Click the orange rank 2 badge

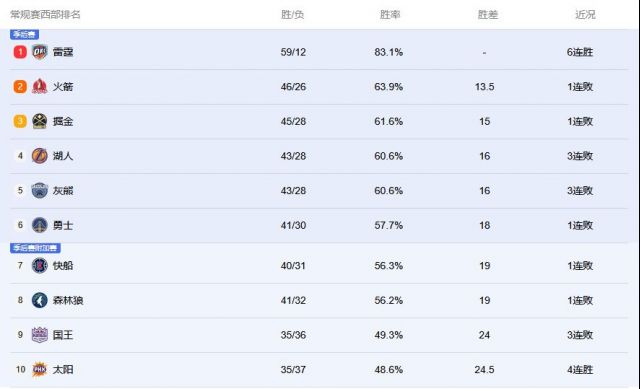coord(20,87)
